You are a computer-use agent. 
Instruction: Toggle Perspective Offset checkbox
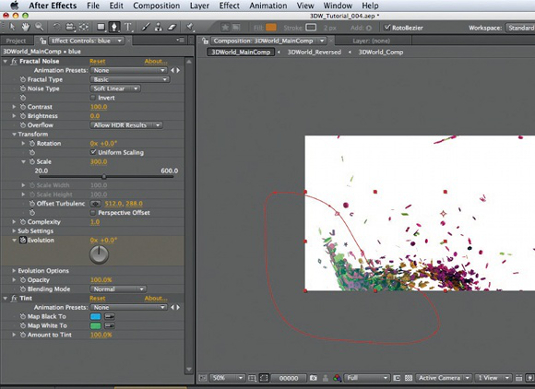coord(93,213)
